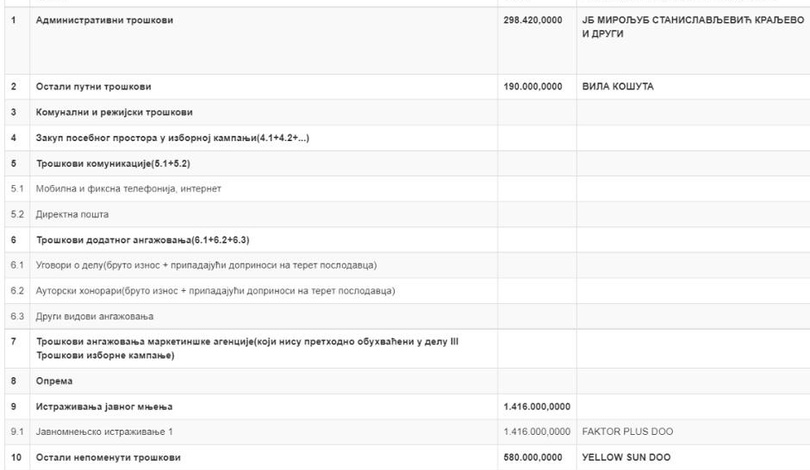The image size is (810, 470).
Task: Click the "Административни трошкови" row label
Action: 104,21
